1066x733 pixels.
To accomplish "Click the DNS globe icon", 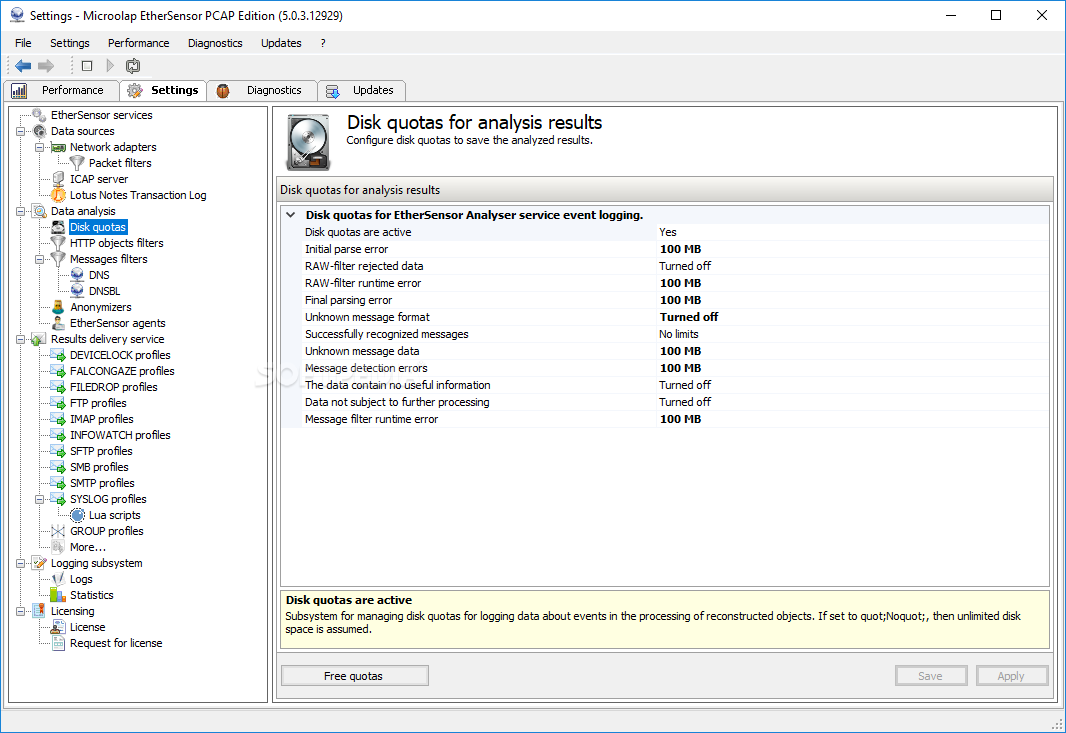I will pyautogui.click(x=78, y=275).
